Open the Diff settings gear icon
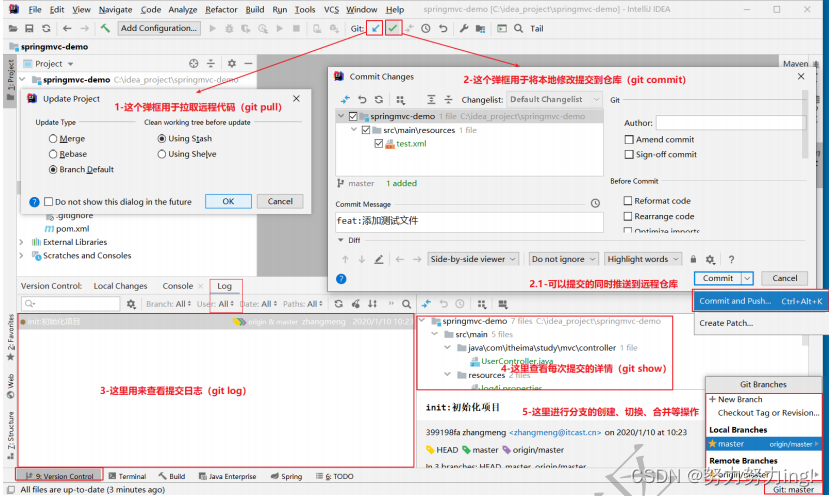Screen dimensions: 829x496 coord(710,259)
